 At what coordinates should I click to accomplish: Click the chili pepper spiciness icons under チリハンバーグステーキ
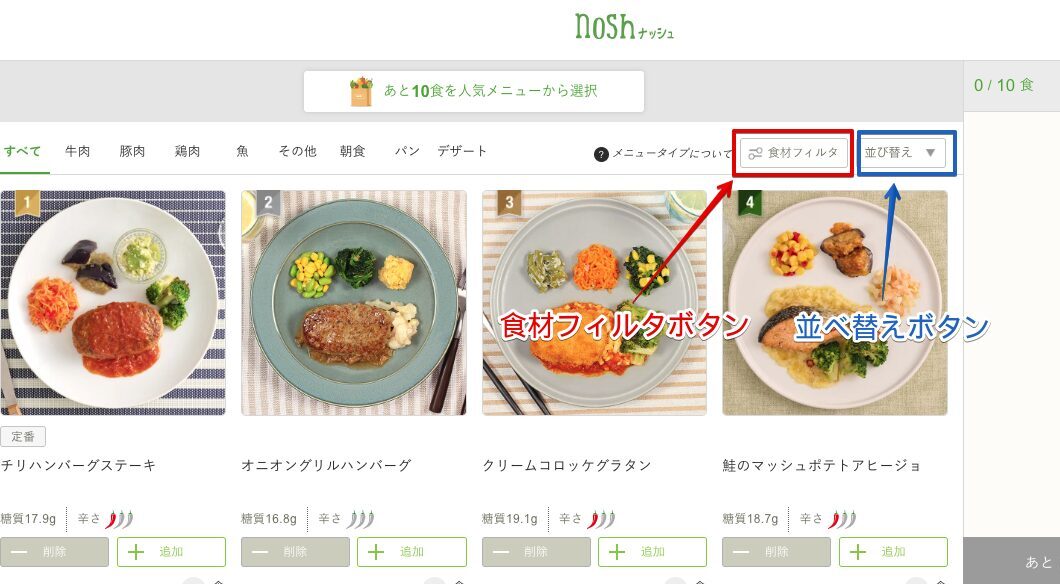pos(120,519)
